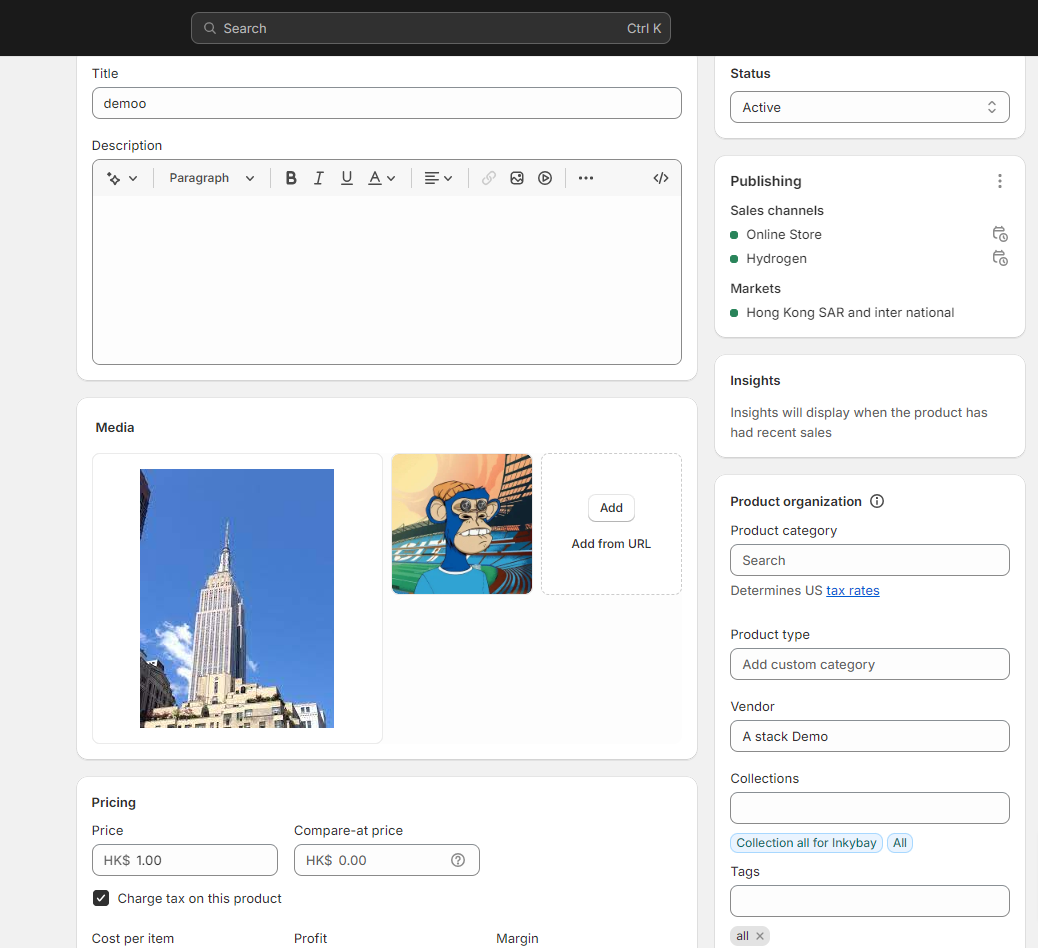Click the Hydrogen schedule publishing icon
This screenshot has height=948, width=1038.
coord(999,258)
